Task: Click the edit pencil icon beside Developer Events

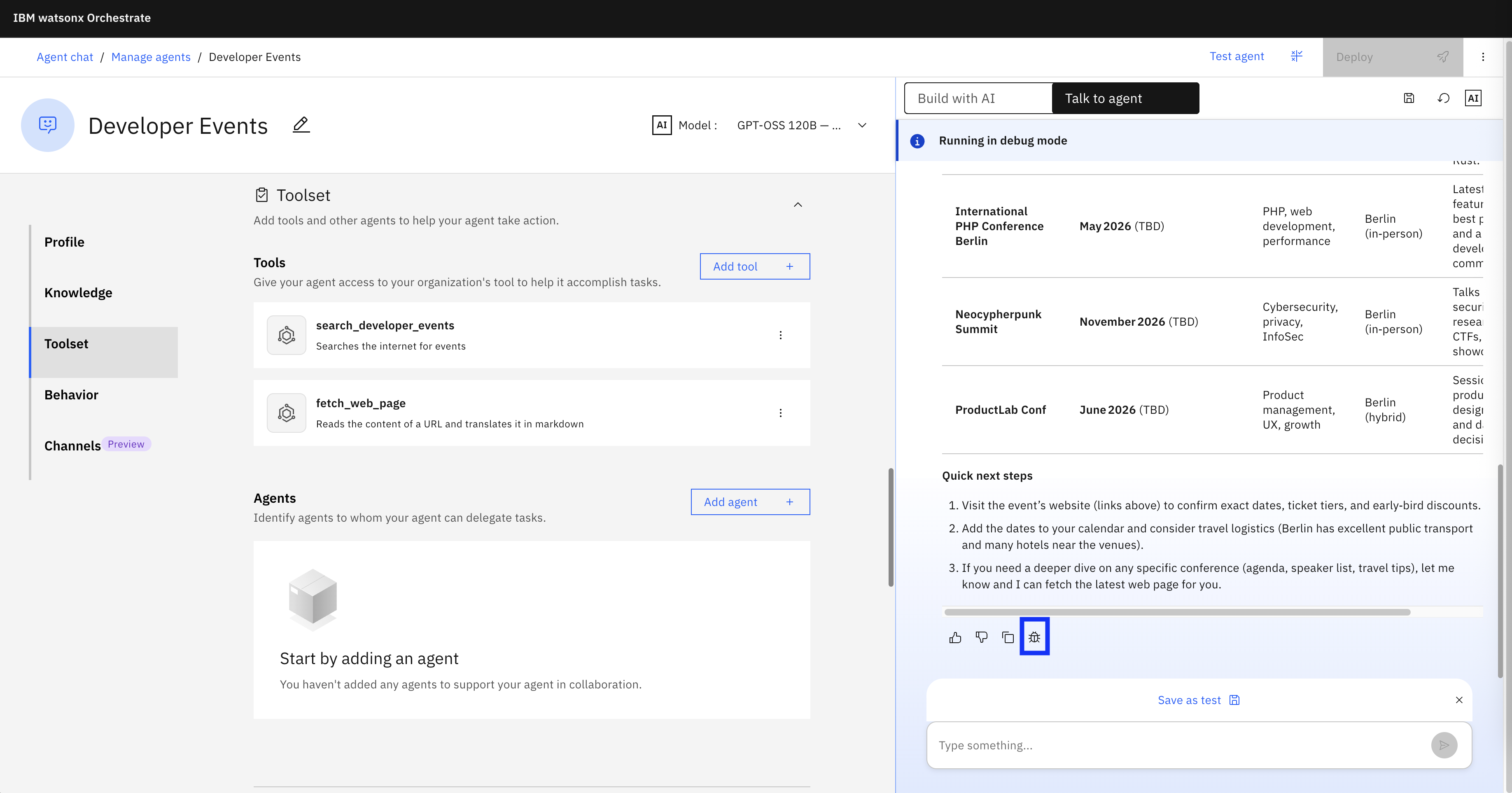Action: click(x=301, y=125)
